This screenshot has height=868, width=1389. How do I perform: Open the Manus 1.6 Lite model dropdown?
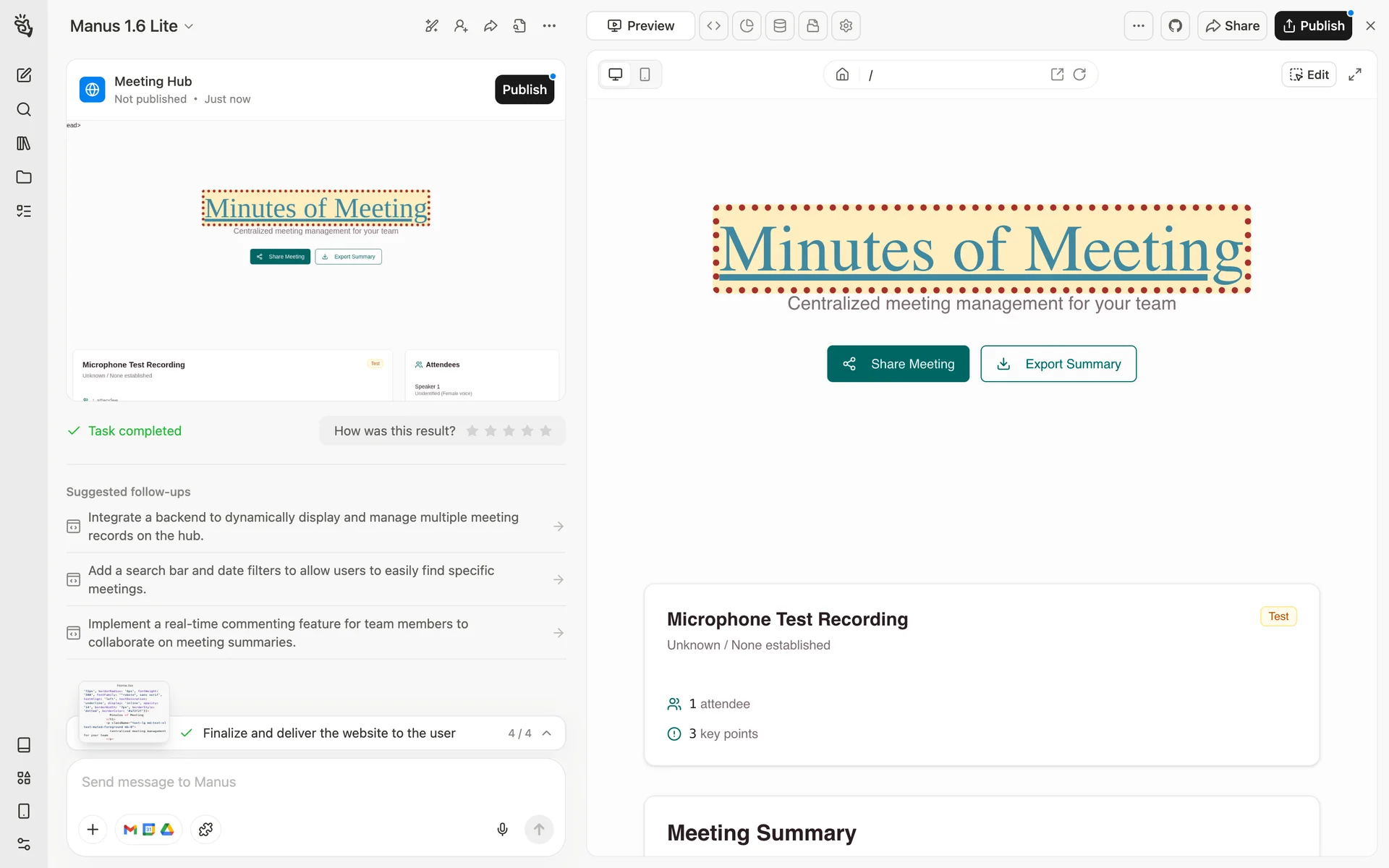(132, 26)
